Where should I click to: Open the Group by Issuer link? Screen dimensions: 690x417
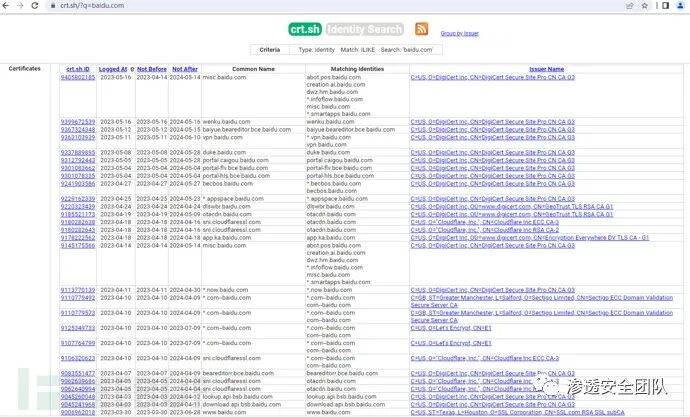[459, 33]
